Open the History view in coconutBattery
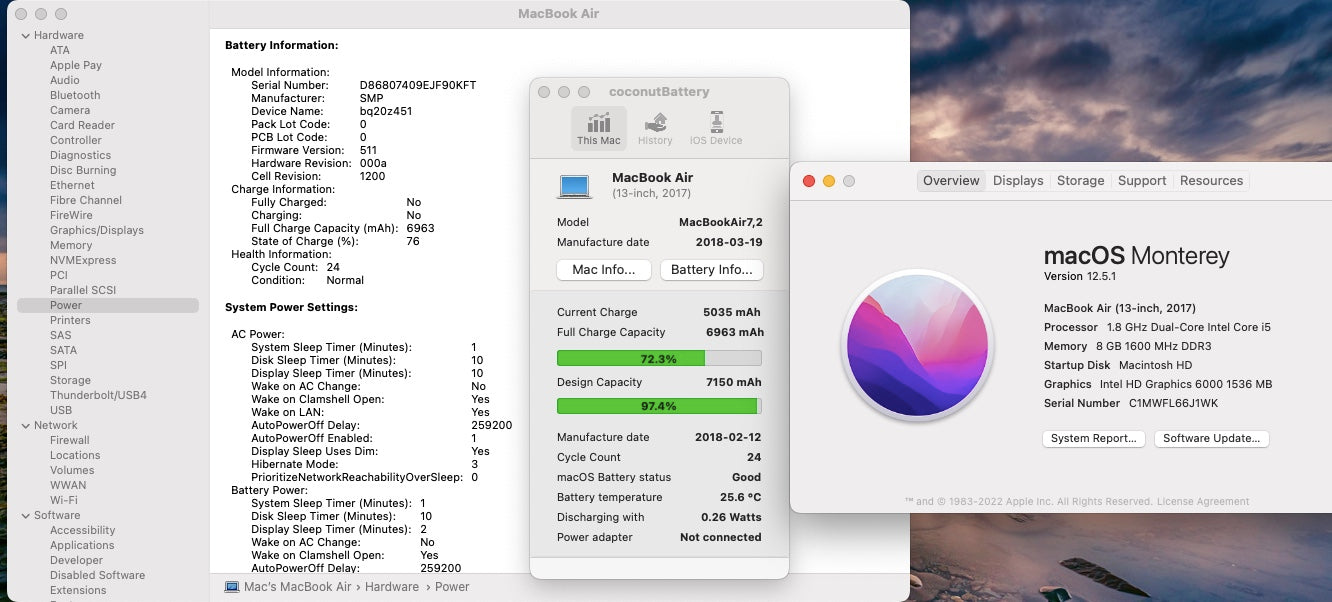Image resolution: width=1332 pixels, height=602 pixels. coord(655,128)
